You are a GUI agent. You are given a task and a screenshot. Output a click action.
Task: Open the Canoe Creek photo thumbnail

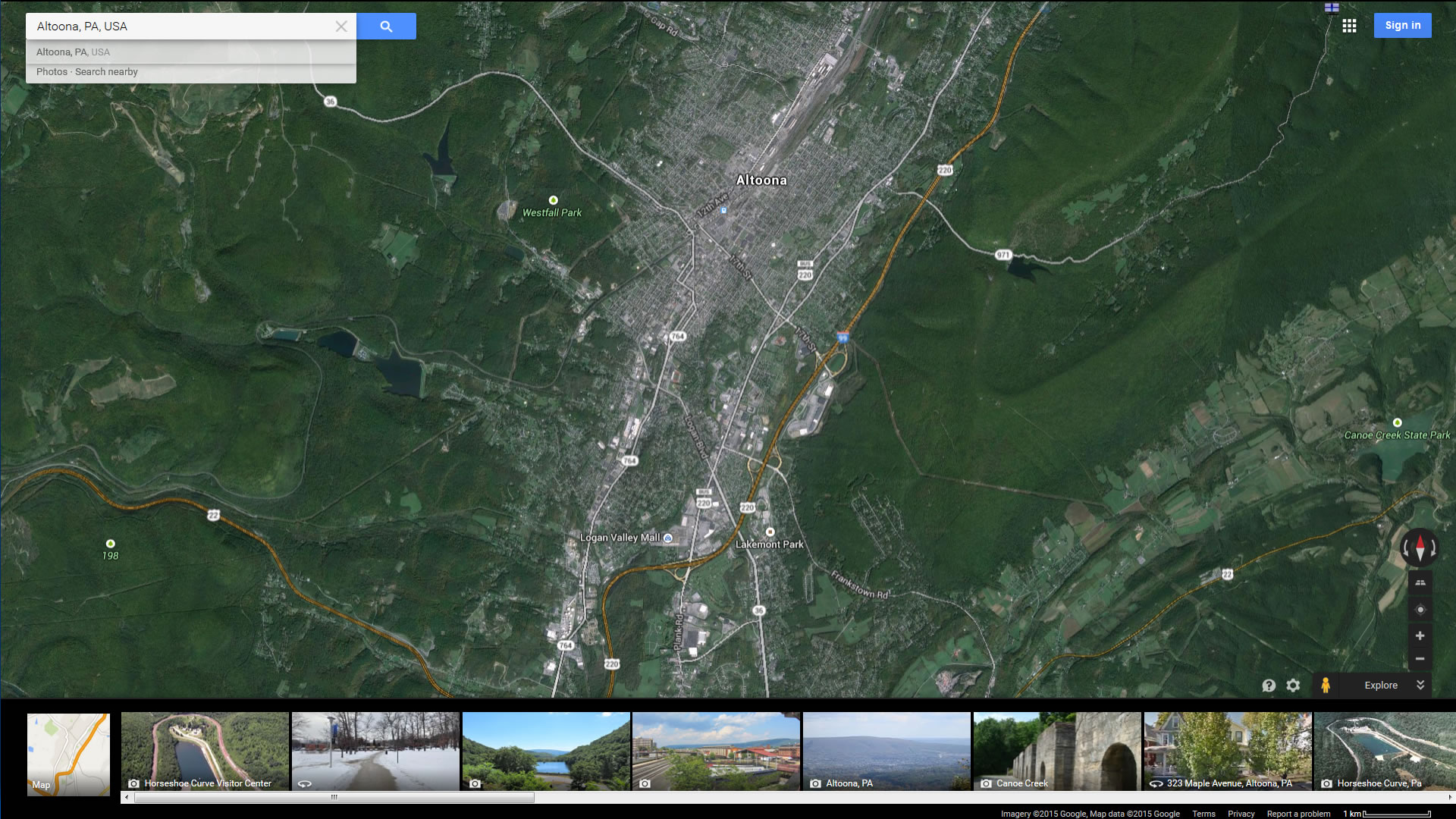1056,751
